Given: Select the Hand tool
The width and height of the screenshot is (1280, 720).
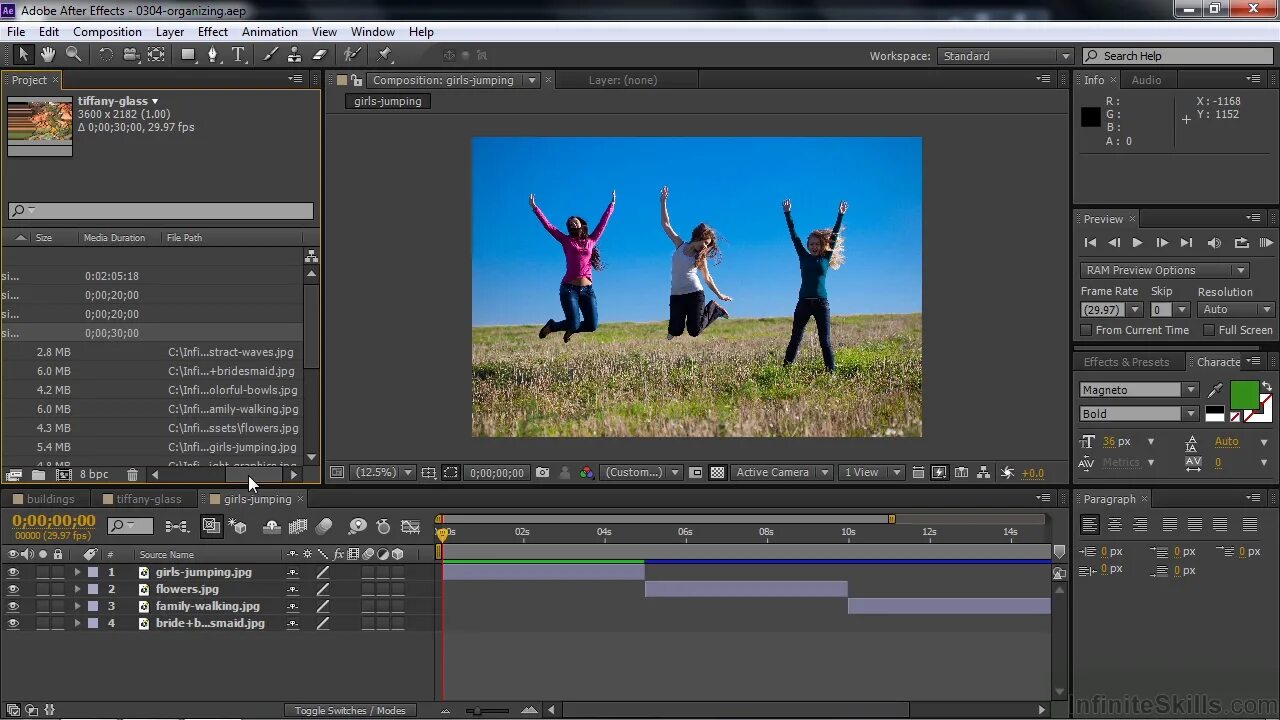Looking at the screenshot, I should point(47,55).
